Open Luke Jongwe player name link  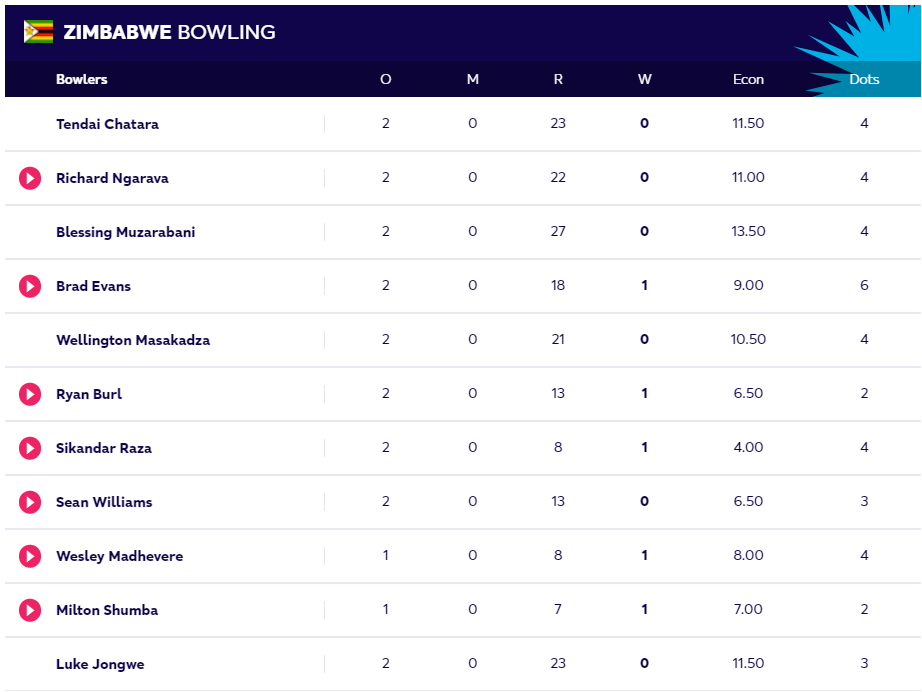pos(100,664)
